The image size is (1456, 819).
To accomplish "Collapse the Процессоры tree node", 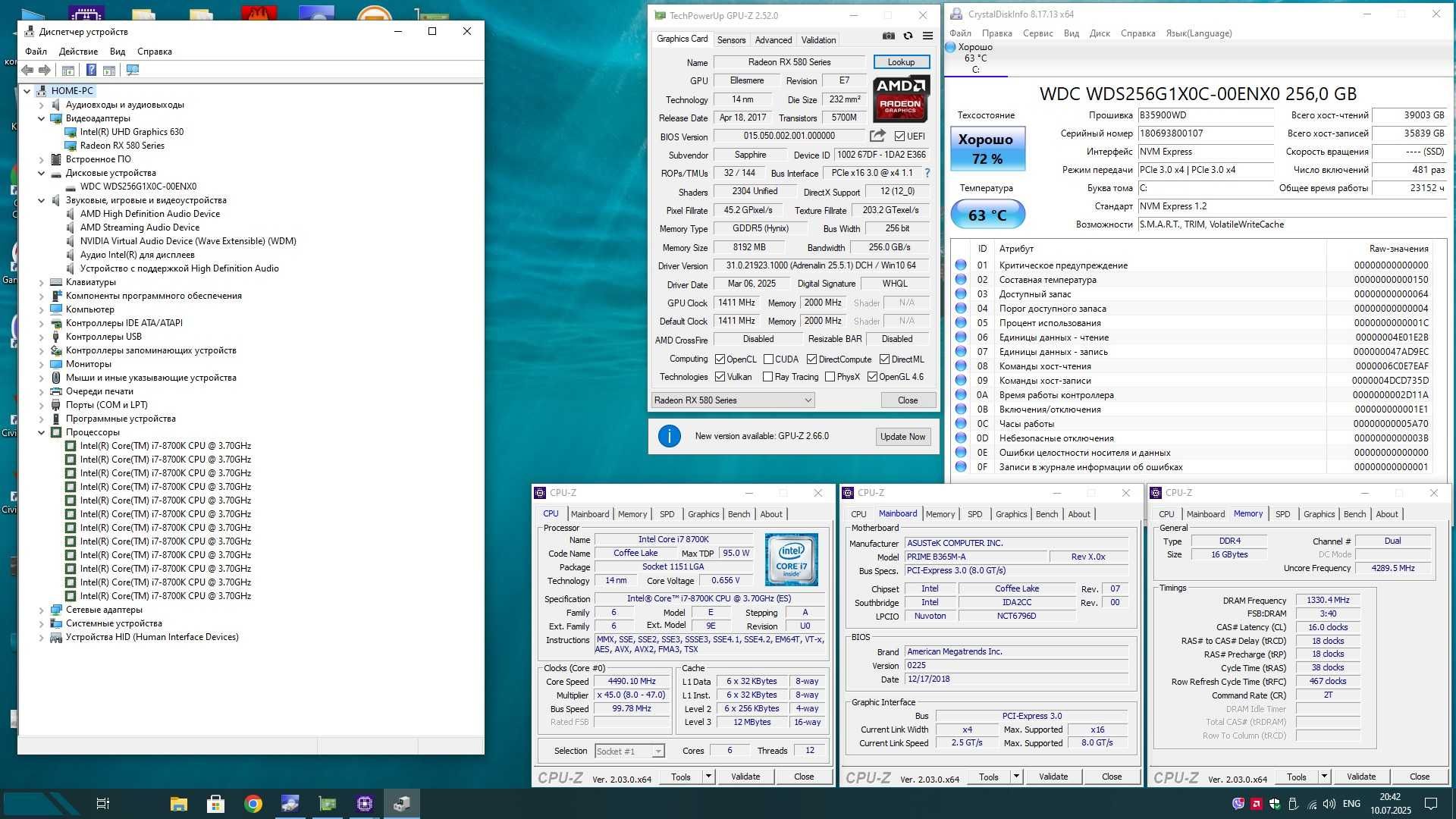I will pos(42,432).
